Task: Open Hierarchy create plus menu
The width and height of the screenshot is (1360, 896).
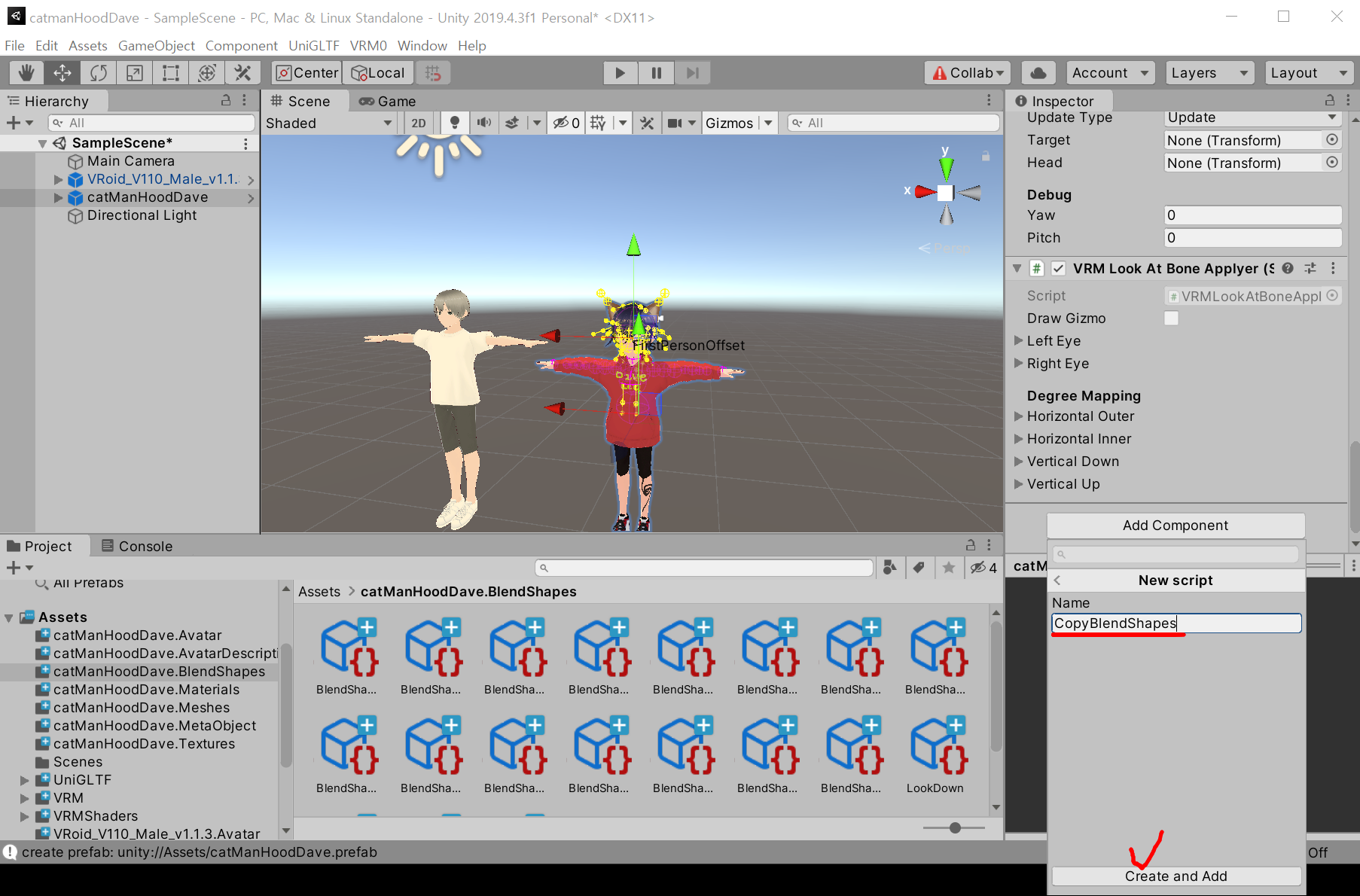Action: coord(20,123)
